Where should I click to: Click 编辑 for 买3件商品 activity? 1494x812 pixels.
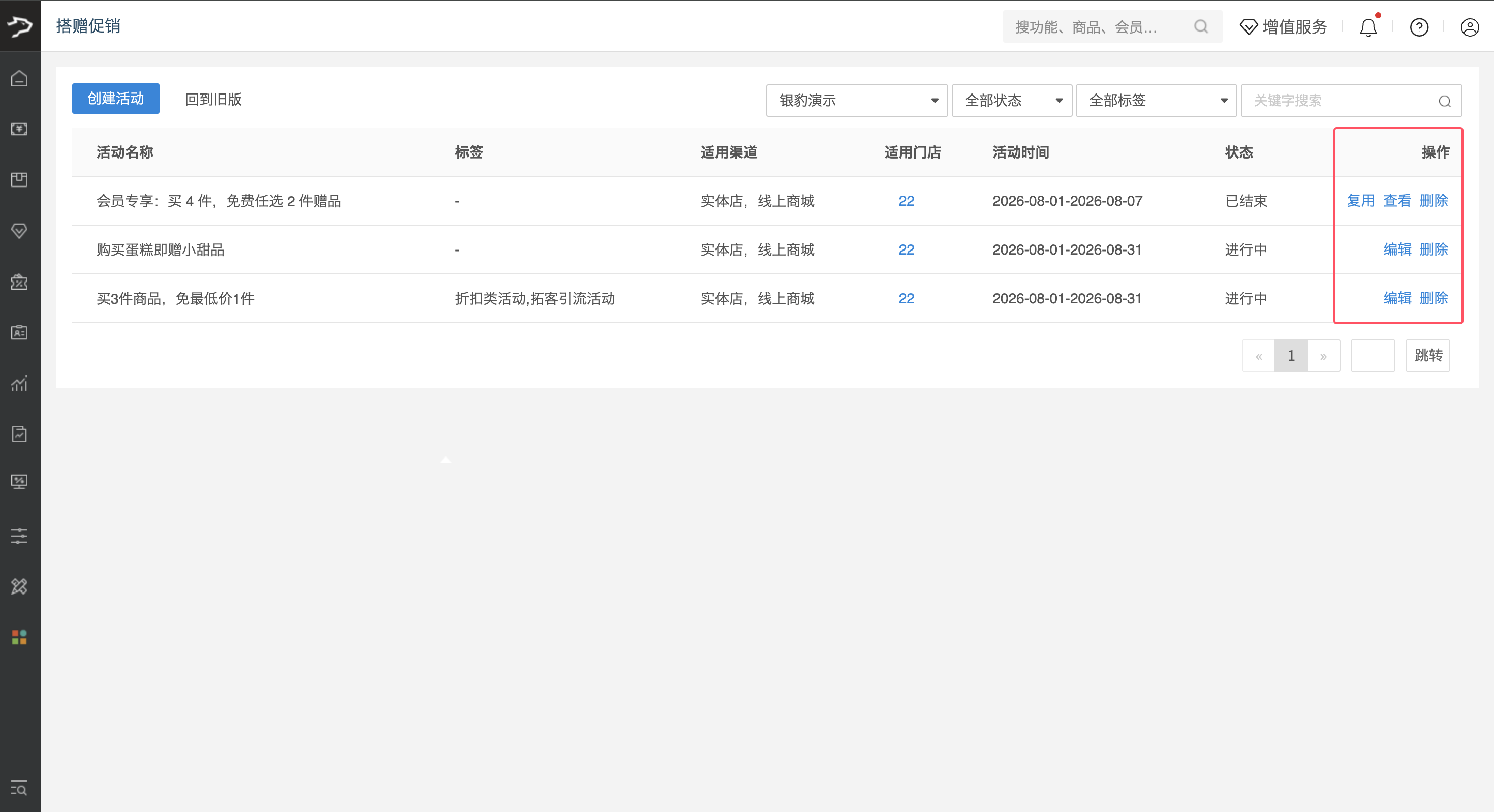pyautogui.click(x=1397, y=298)
